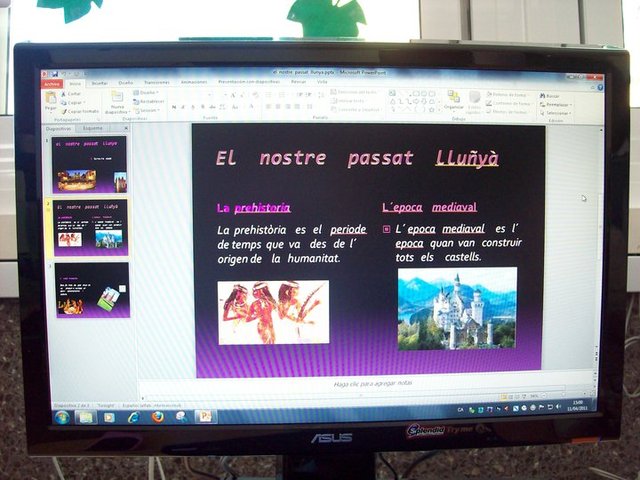The image size is (640, 480).
Task: Click the zoom slider in status bar
Action: [x=563, y=395]
